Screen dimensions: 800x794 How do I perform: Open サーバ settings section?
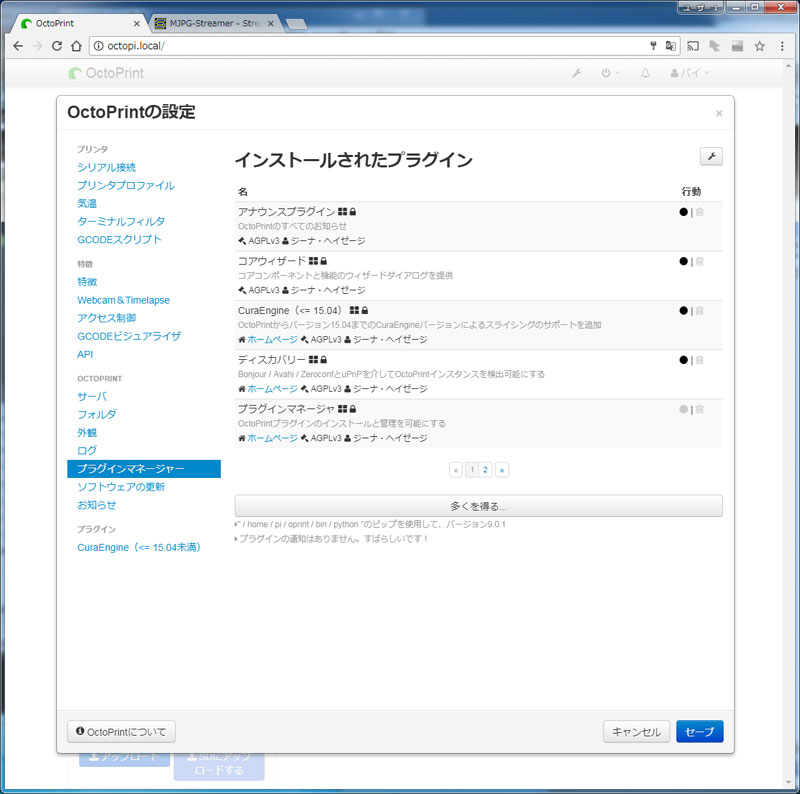click(92, 397)
